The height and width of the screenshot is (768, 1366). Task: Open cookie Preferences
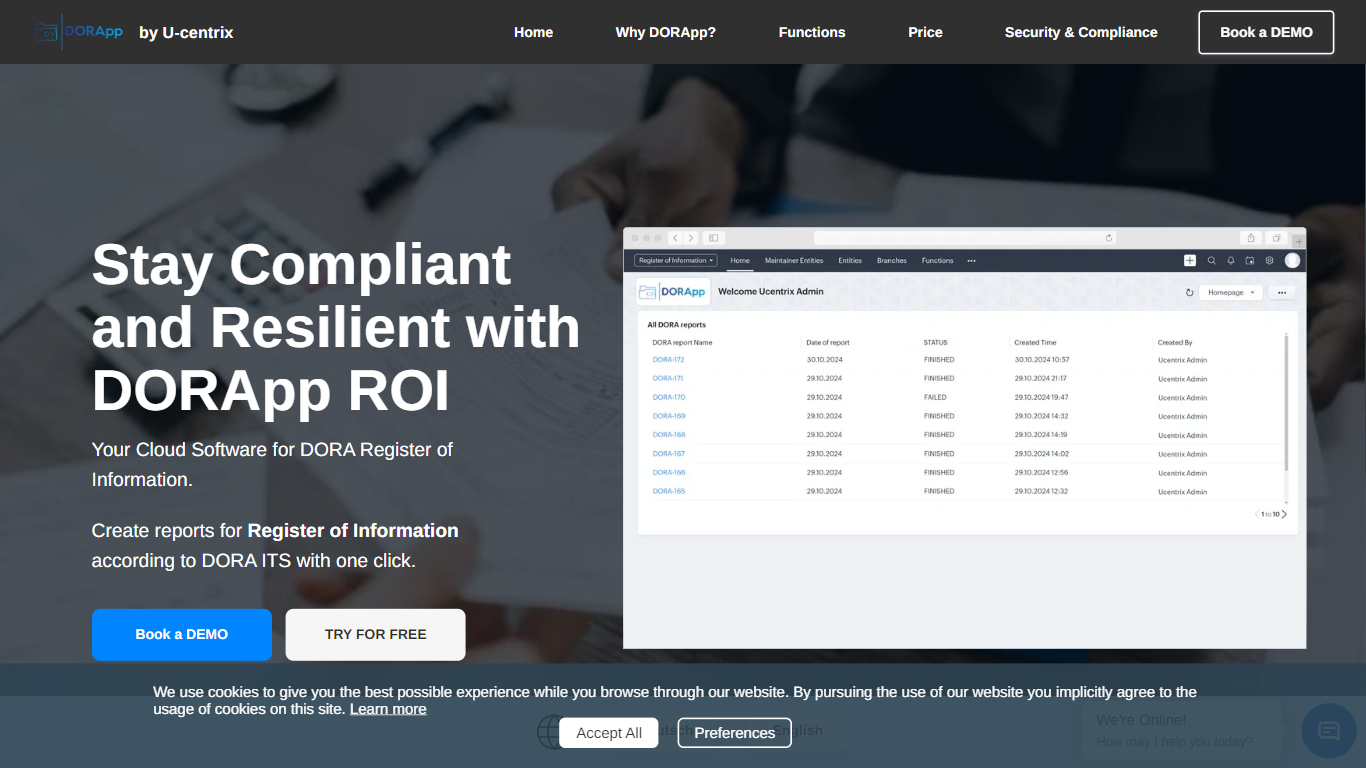tap(735, 733)
